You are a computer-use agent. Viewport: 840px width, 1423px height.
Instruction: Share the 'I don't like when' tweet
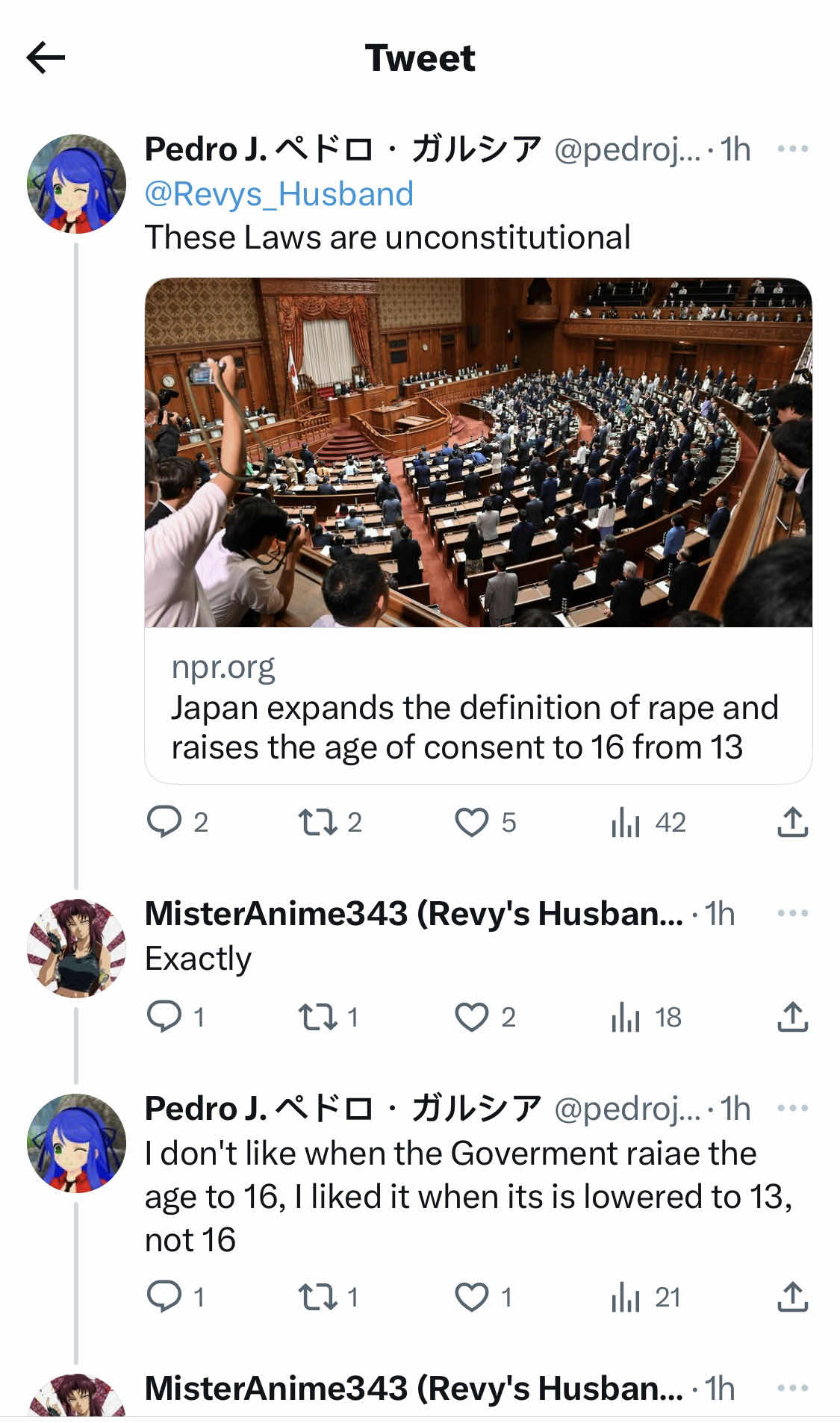tap(792, 1297)
